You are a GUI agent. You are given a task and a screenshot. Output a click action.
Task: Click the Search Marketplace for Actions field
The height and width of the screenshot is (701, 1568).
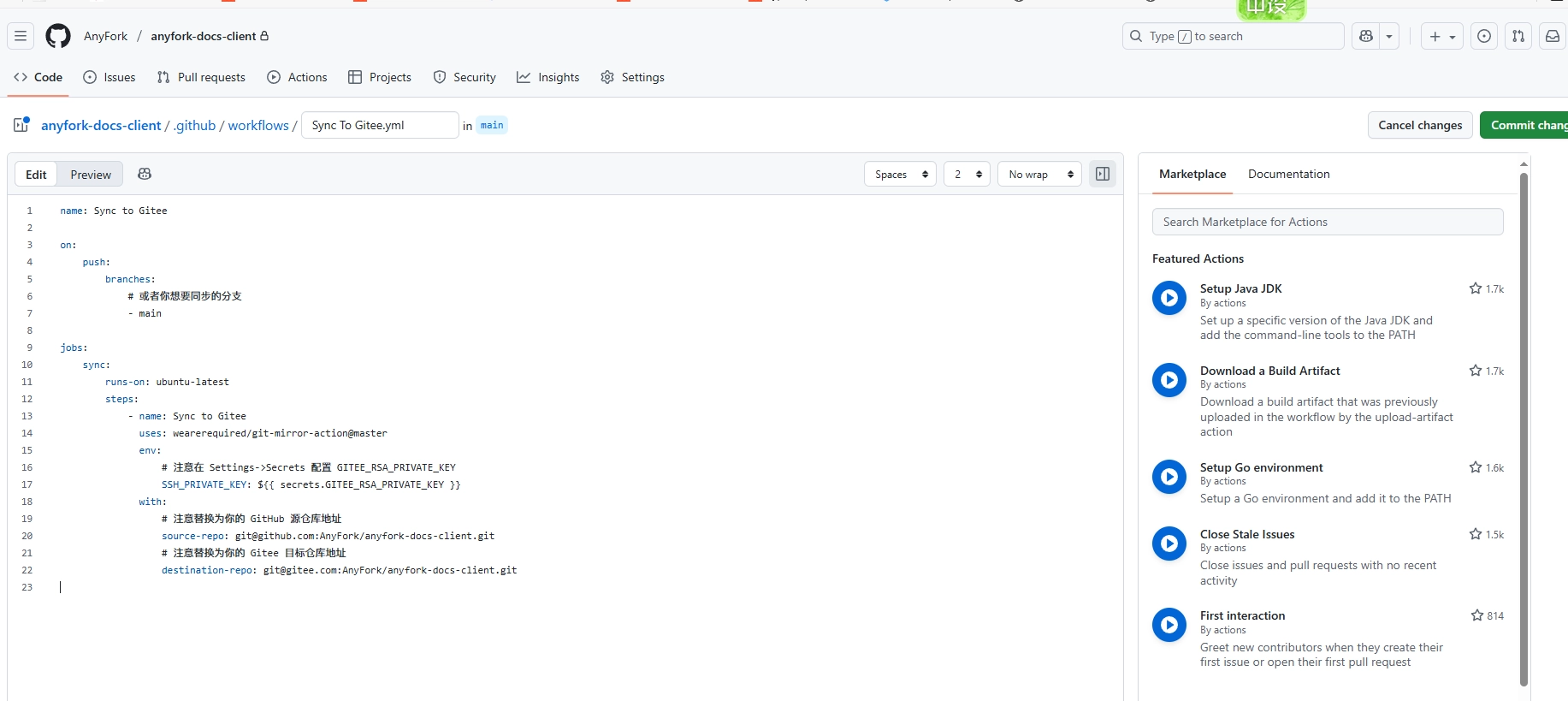tap(1327, 222)
